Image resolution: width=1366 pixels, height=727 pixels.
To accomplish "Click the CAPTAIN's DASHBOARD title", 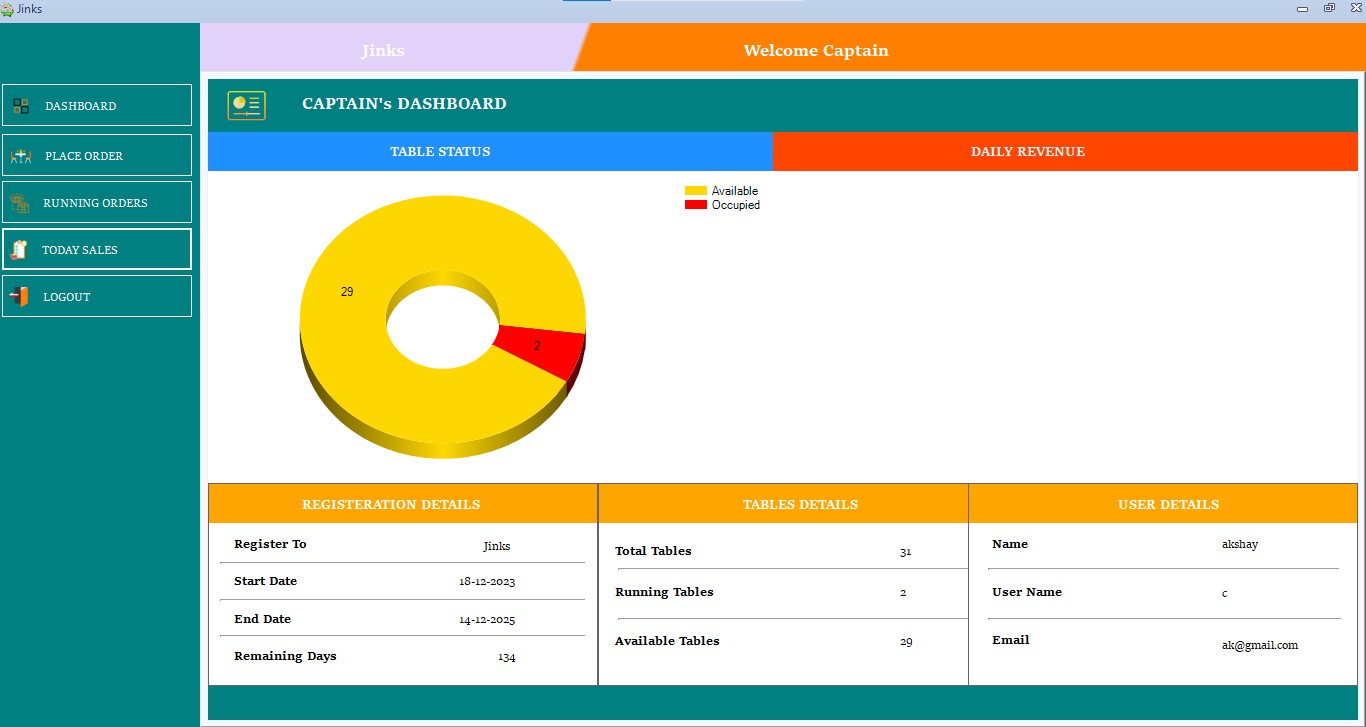I will click(x=404, y=104).
